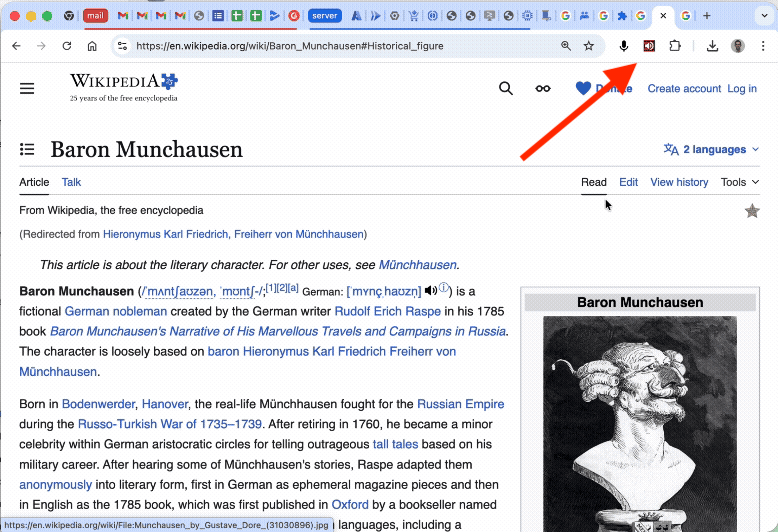Toggle the table of contents icon
Screen dimensions: 778x532
[x=27, y=150]
